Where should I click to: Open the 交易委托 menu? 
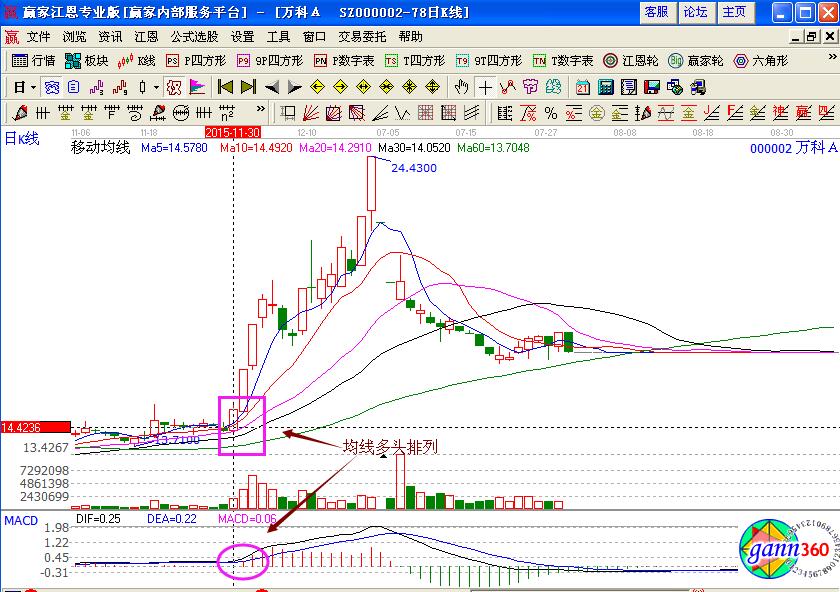coord(363,36)
